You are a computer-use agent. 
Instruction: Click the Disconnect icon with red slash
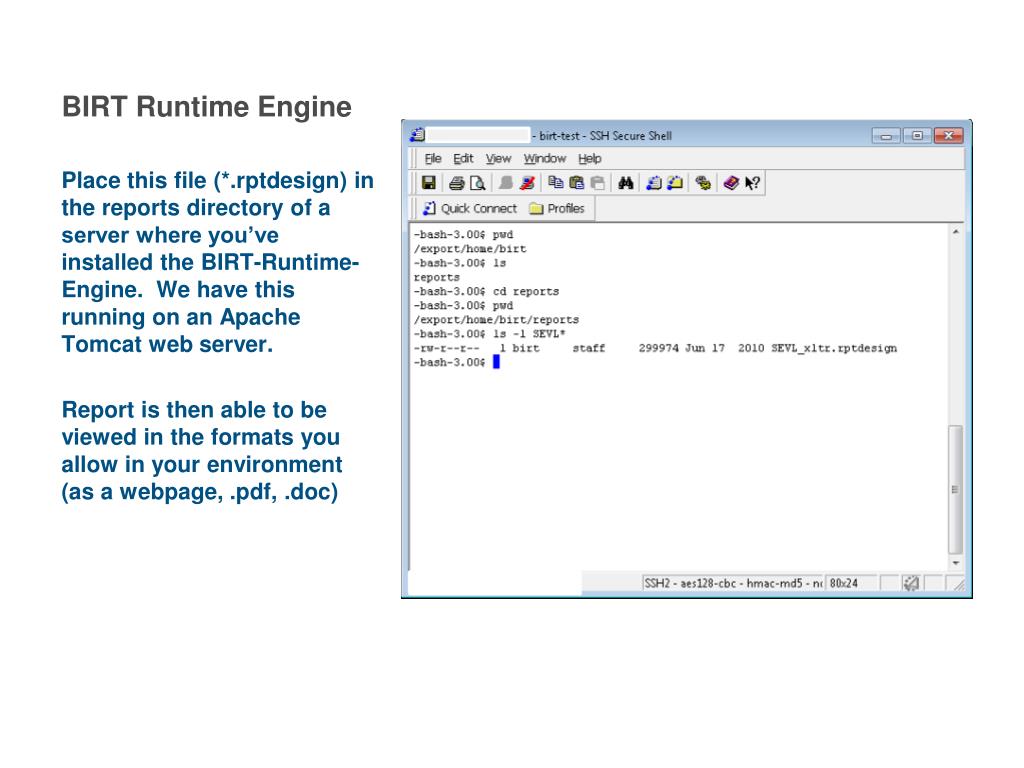[x=527, y=184]
